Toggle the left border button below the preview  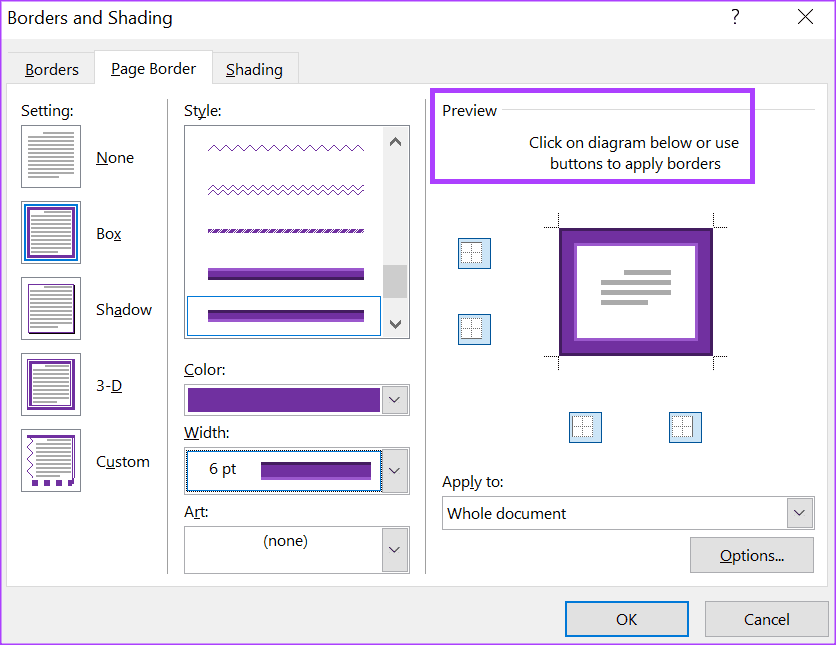point(585,428)
